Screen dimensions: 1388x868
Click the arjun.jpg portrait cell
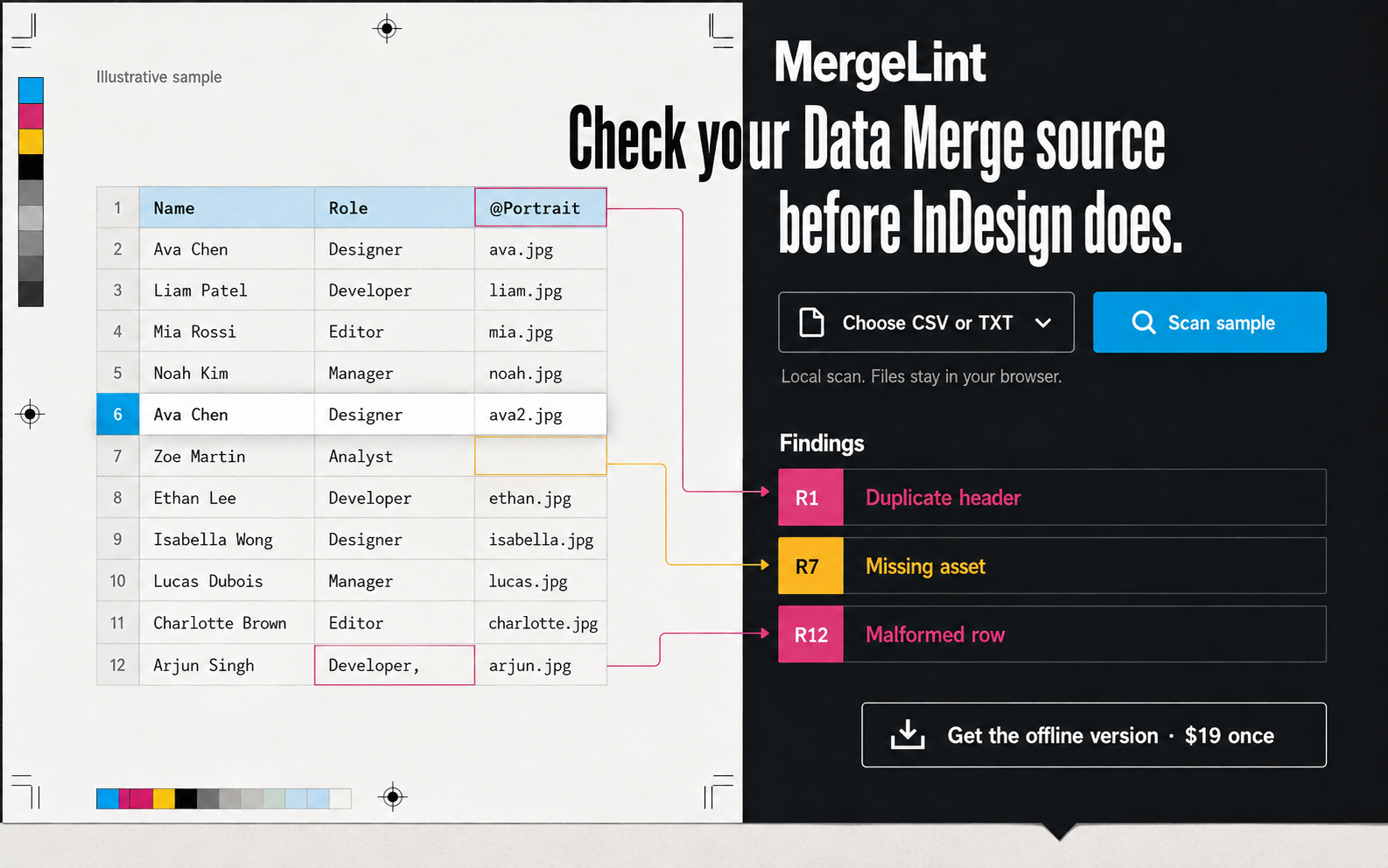coord(541,665)
